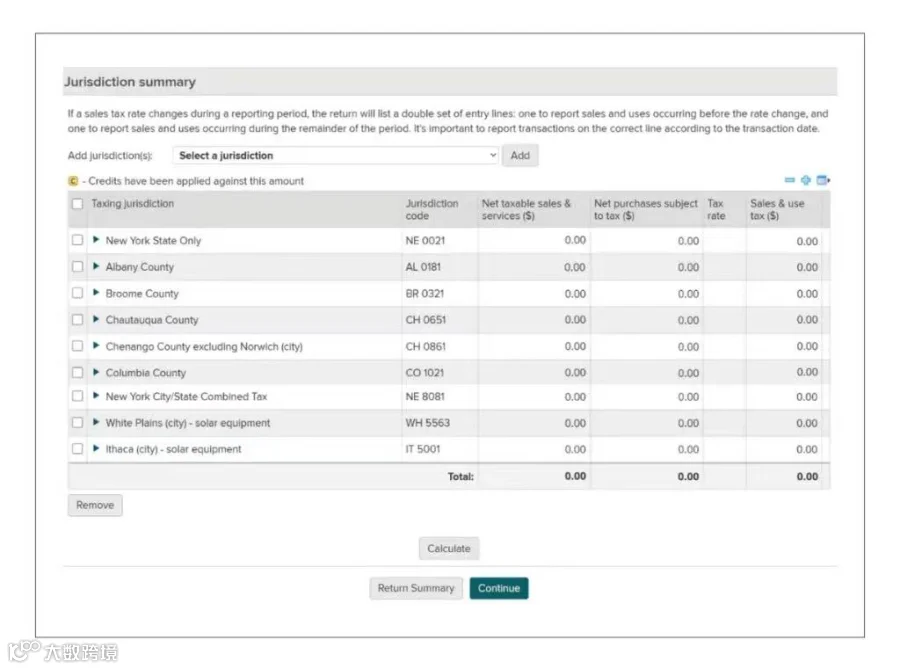Click jurisdiction code AL 0181
Viewport: 900px width, 669px height.
point(423,267)
